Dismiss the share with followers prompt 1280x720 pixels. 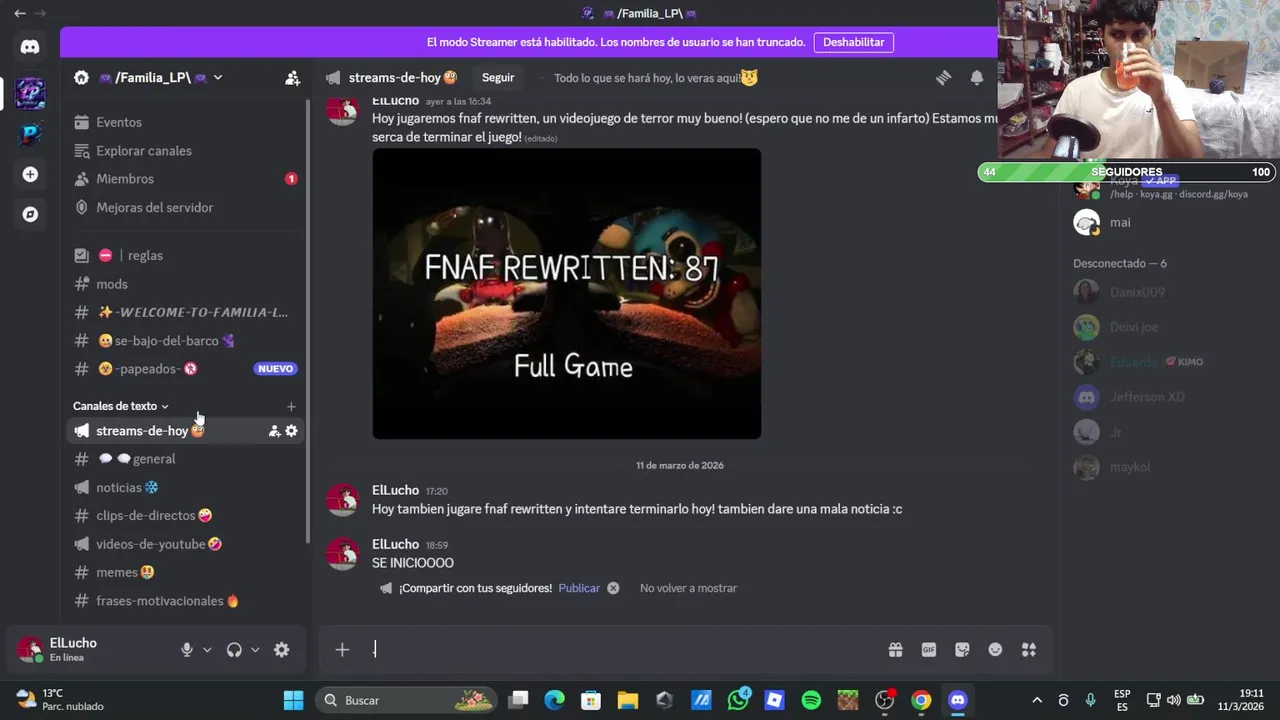click(613, 588)
